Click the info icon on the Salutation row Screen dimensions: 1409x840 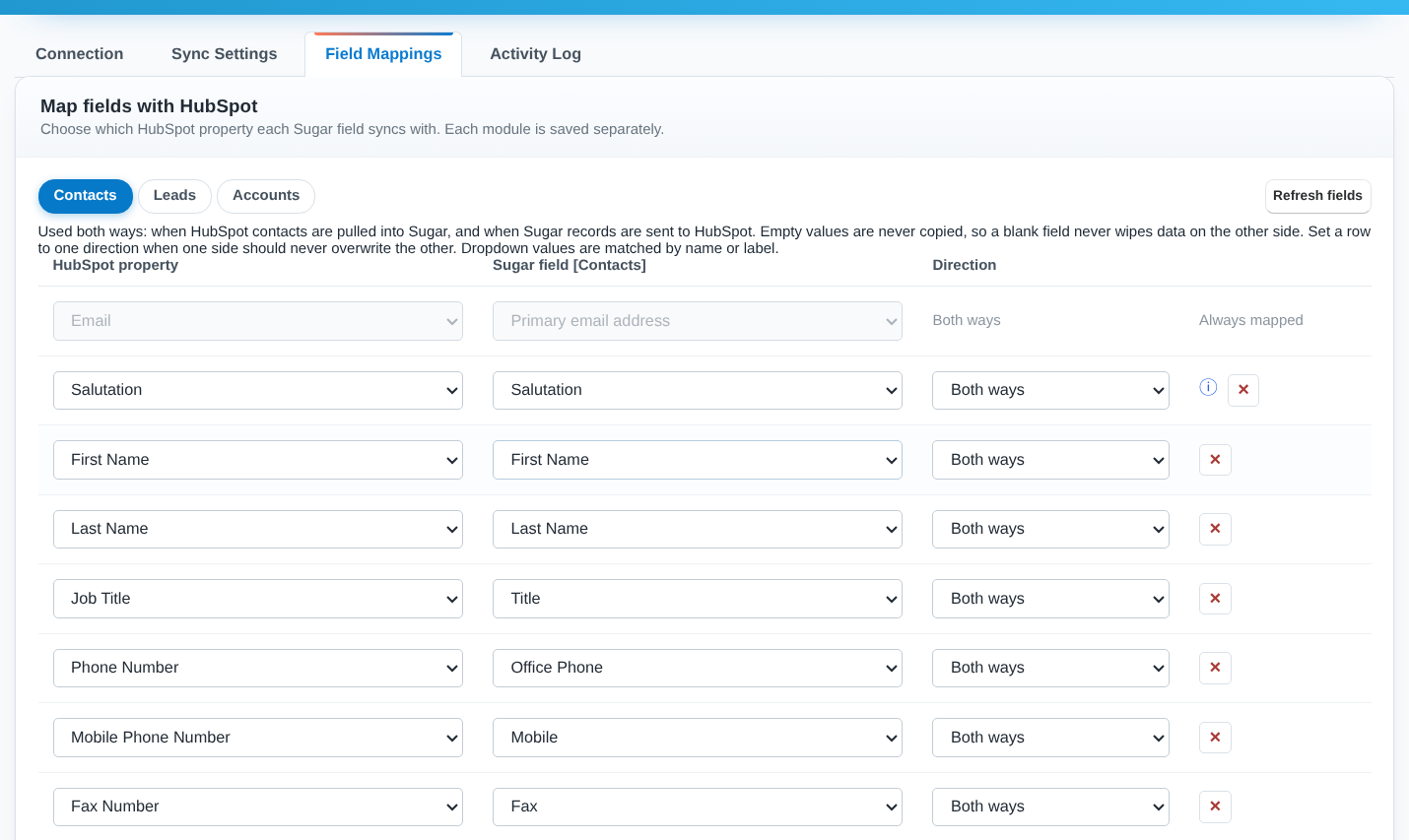click(x=1208, y=387)
